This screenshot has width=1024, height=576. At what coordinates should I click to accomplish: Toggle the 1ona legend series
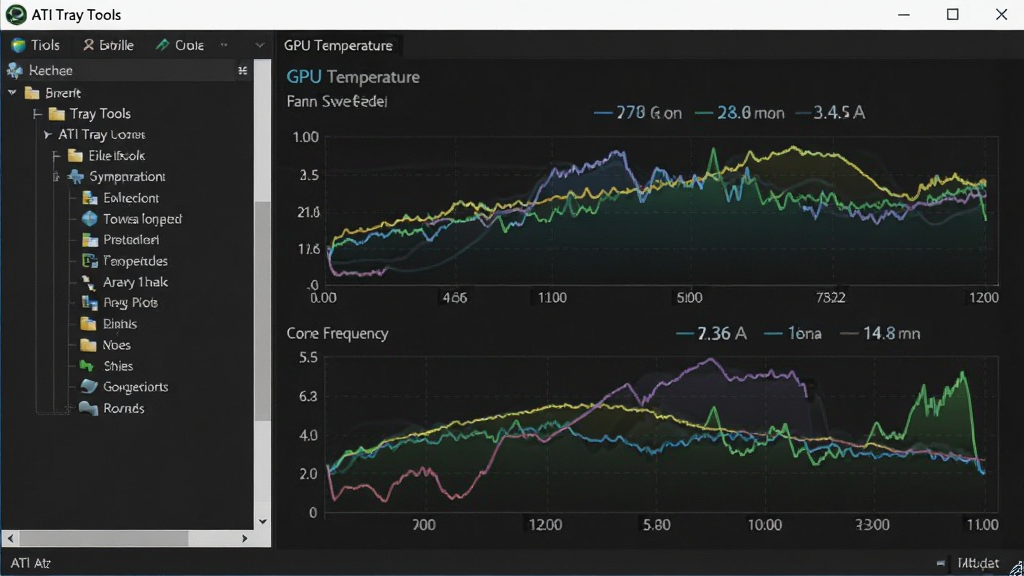(x=792, y=334)
